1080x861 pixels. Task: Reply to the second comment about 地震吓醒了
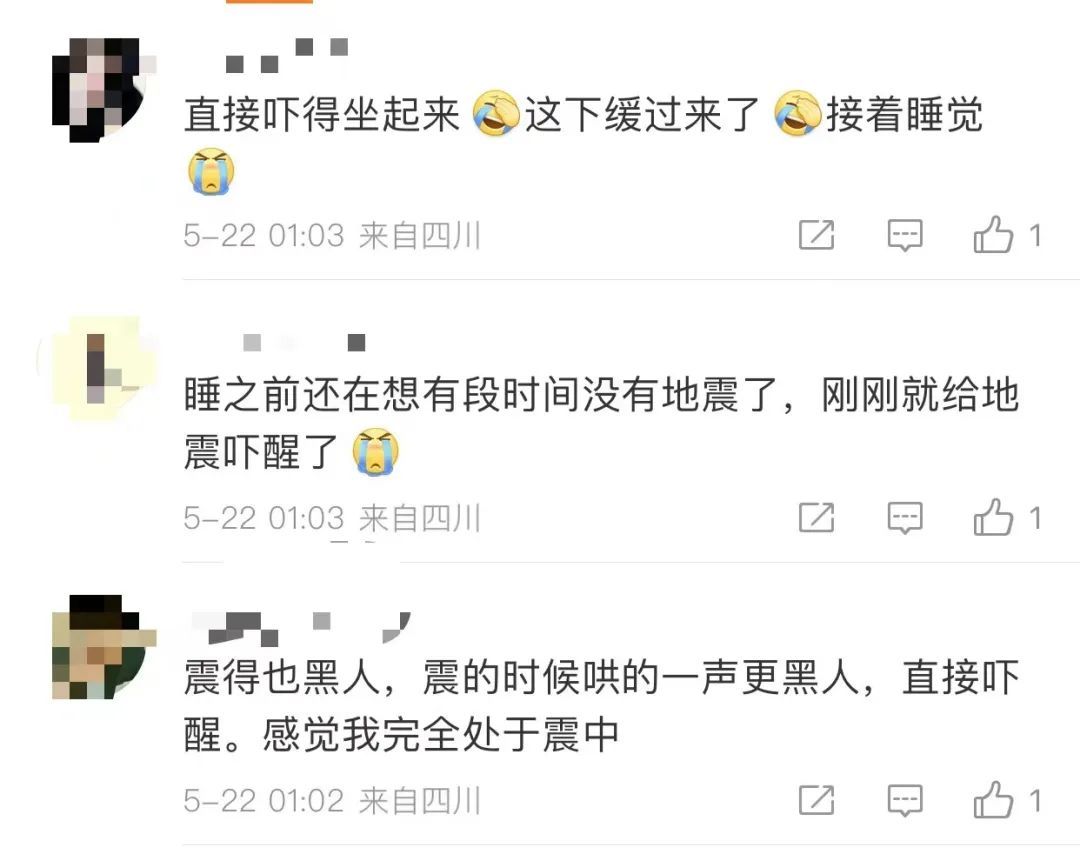tap(904, 518)
